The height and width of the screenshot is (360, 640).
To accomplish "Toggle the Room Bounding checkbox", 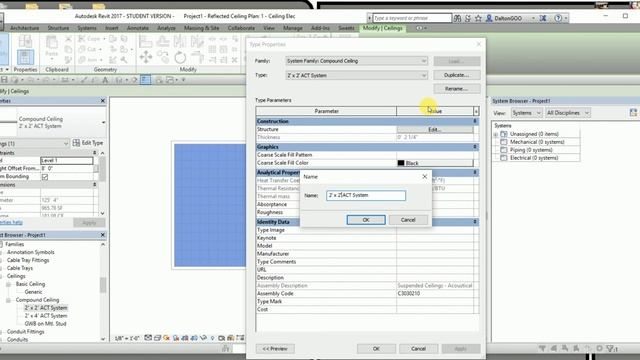I will [45, 177].
